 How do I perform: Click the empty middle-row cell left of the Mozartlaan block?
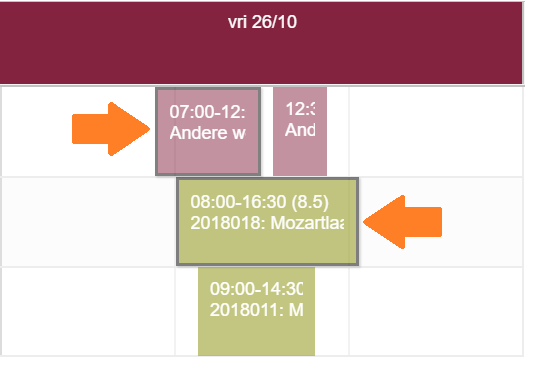(88, 221)
